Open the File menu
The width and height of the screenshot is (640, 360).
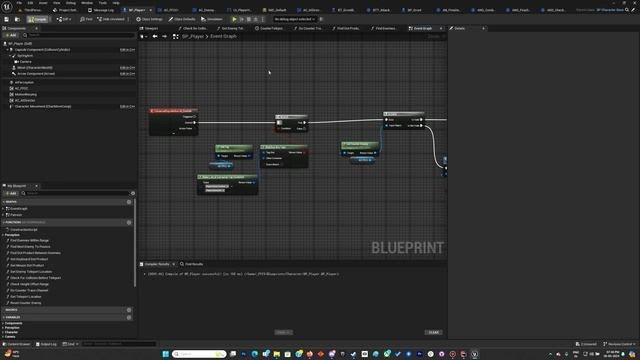click(x=19, y=3)
